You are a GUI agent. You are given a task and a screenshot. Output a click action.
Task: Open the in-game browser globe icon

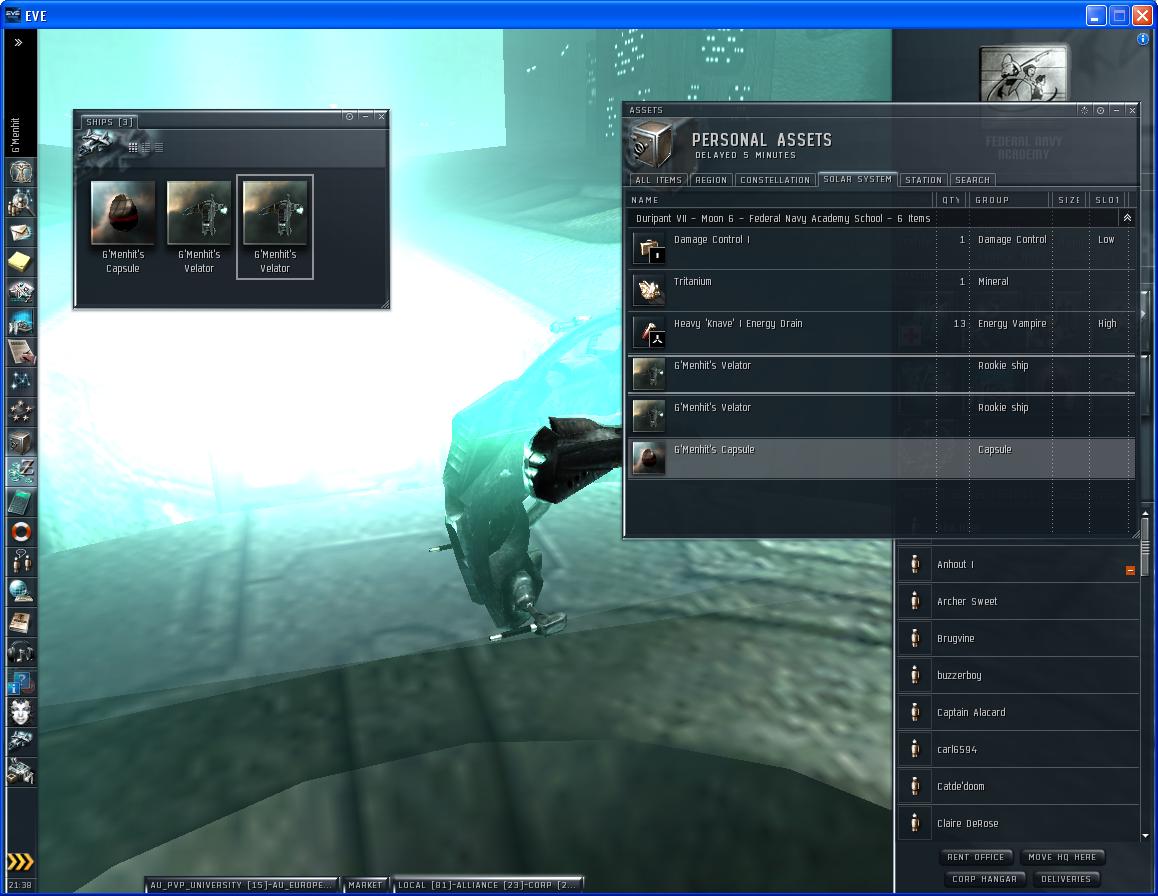(21, 591)
